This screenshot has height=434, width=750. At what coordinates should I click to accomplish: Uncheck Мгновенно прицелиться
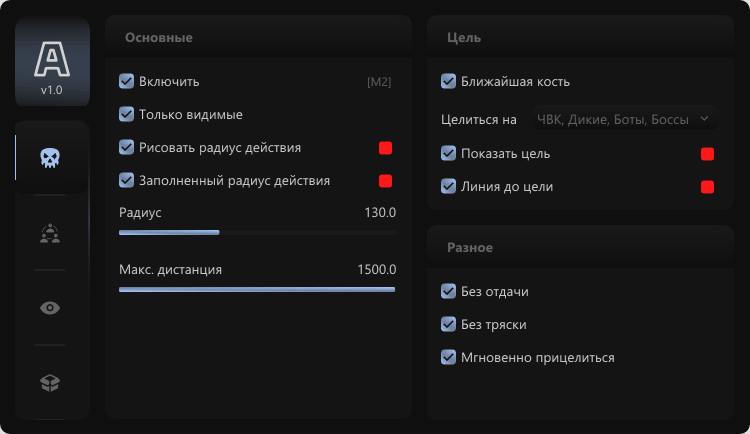(449, 357)
